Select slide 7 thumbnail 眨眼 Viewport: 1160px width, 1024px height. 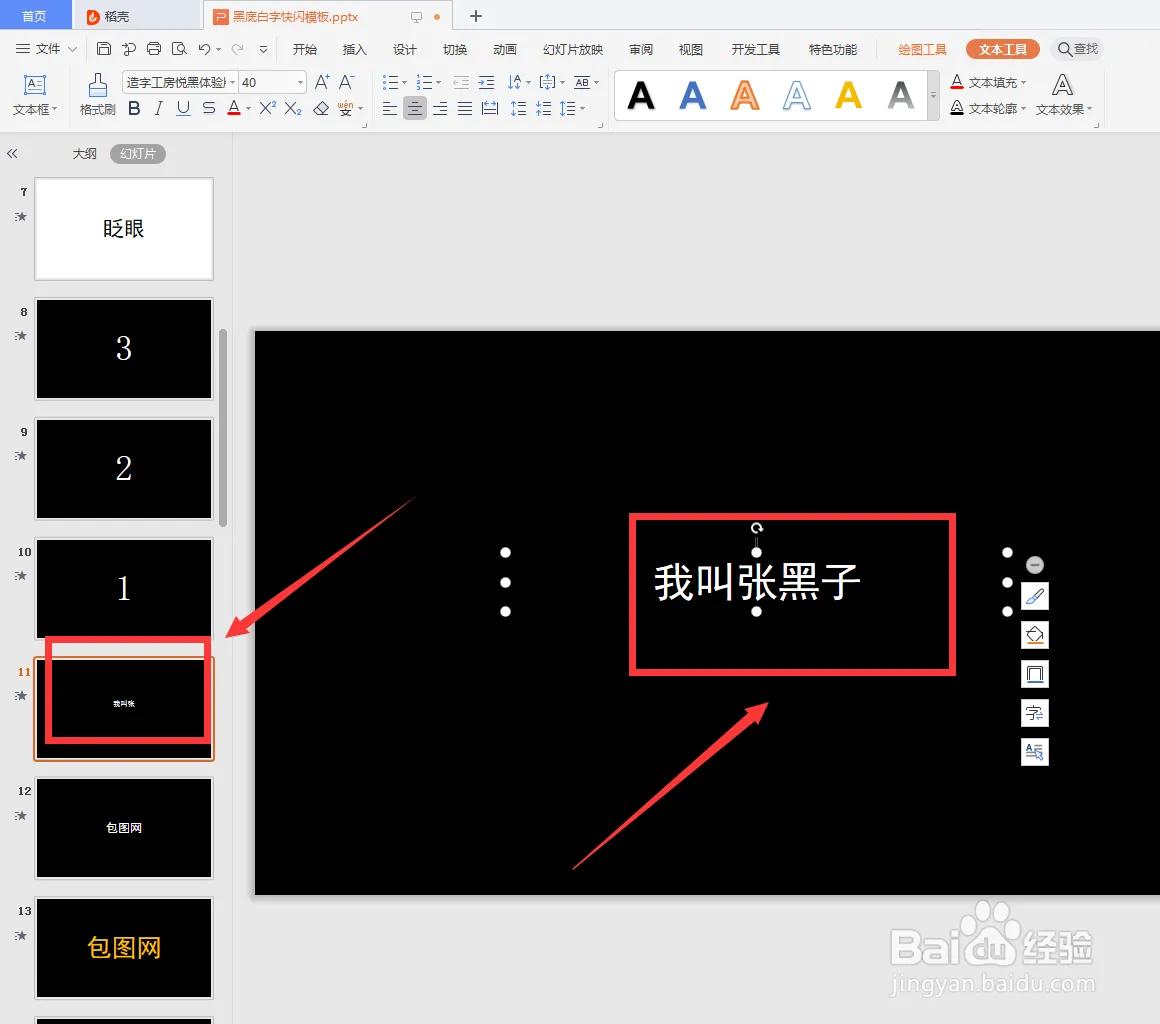[124, 229]
